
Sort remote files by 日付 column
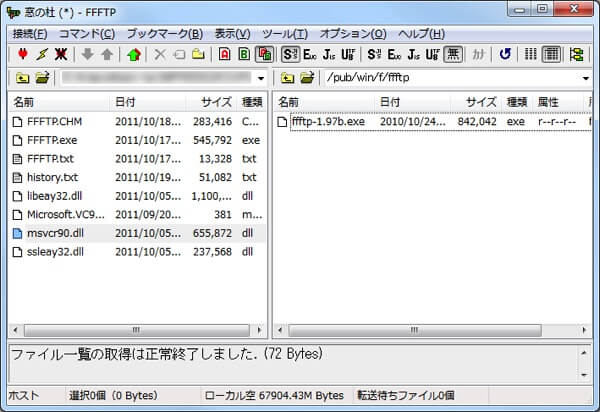pos(412,102)
